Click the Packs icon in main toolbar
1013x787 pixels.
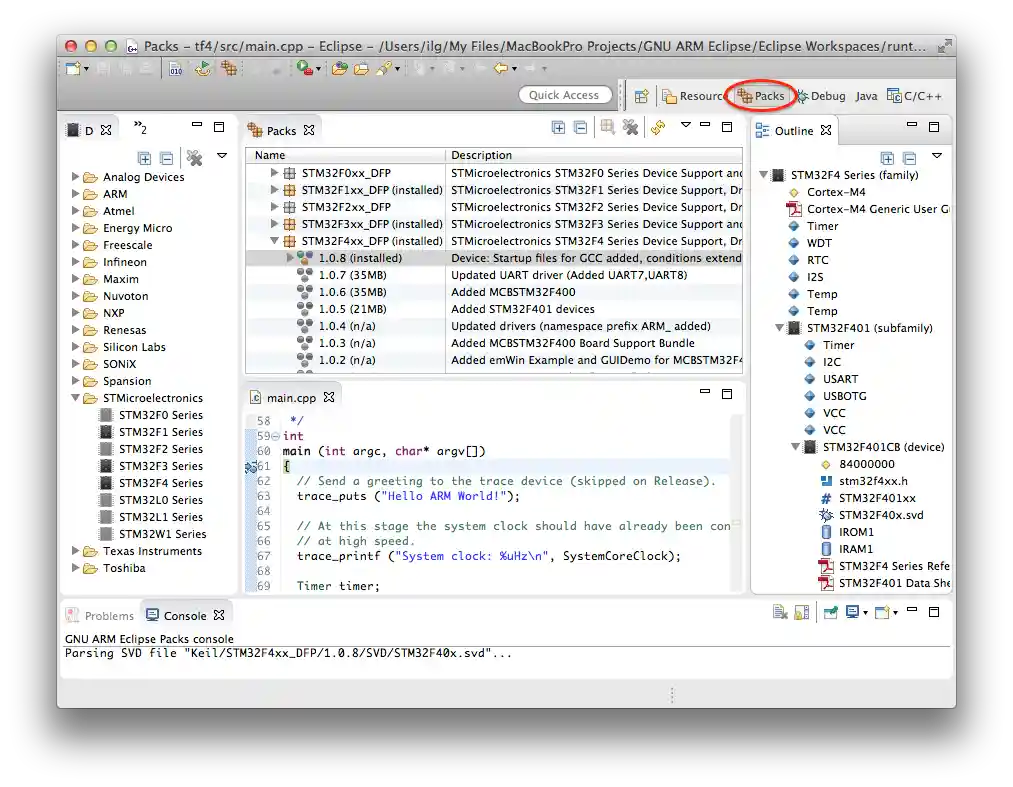229,68
